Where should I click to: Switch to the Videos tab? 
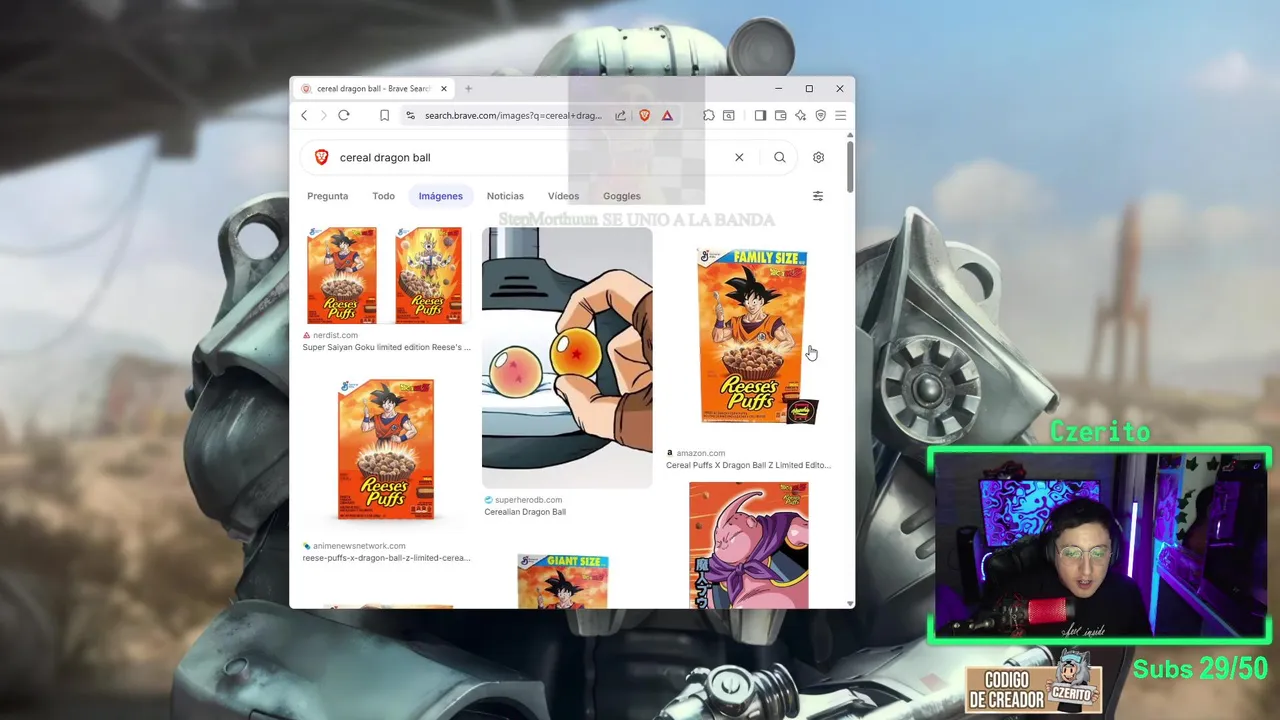point(563,196)
